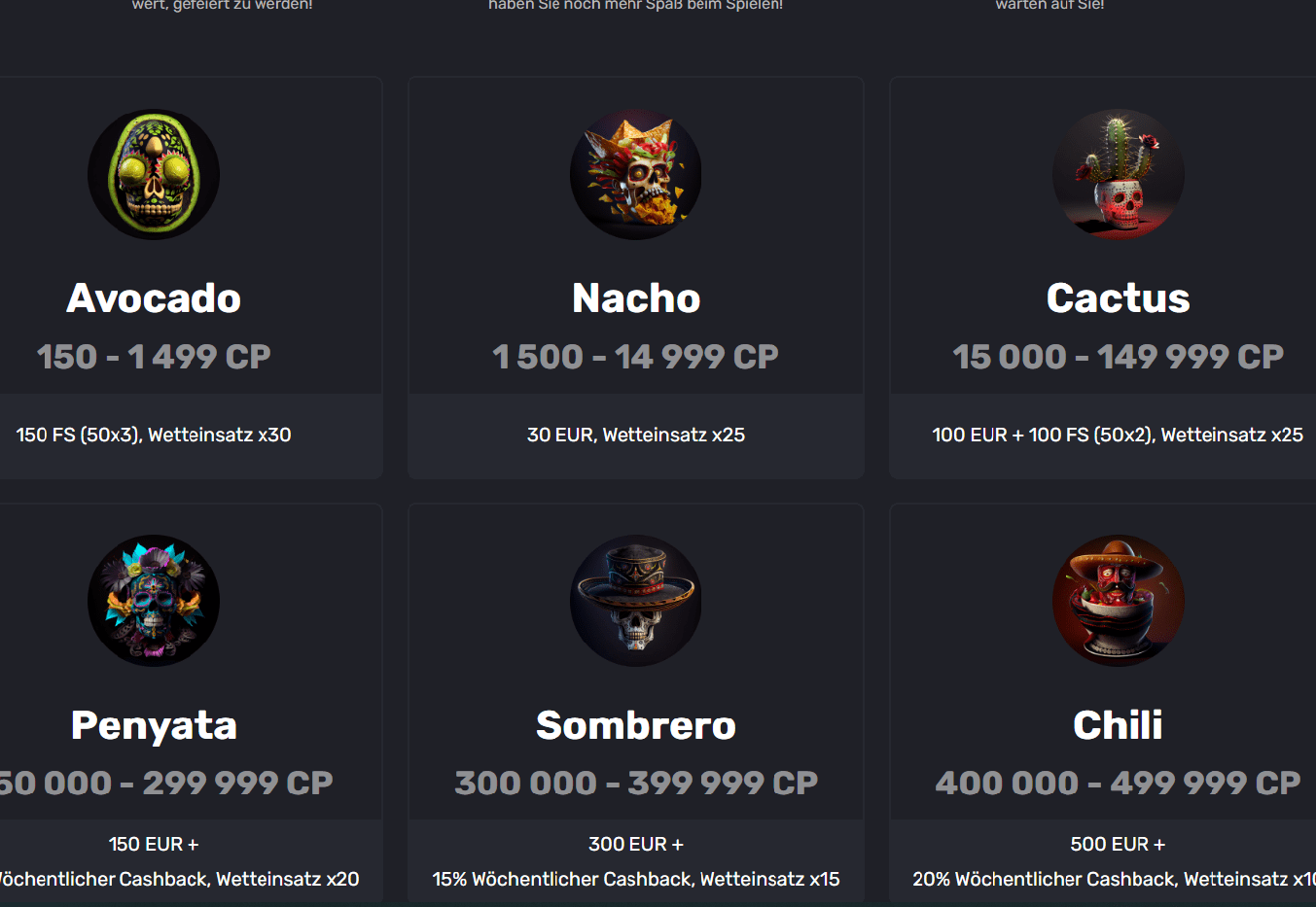
Task: Select the Nacho level heading
Action: [636, 298]
